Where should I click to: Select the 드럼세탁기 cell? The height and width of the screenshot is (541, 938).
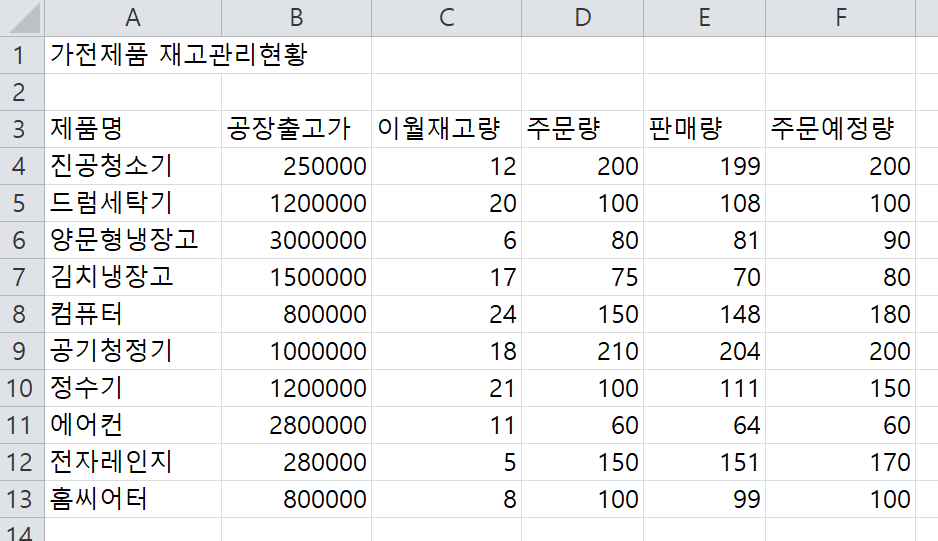coord(133,203)
